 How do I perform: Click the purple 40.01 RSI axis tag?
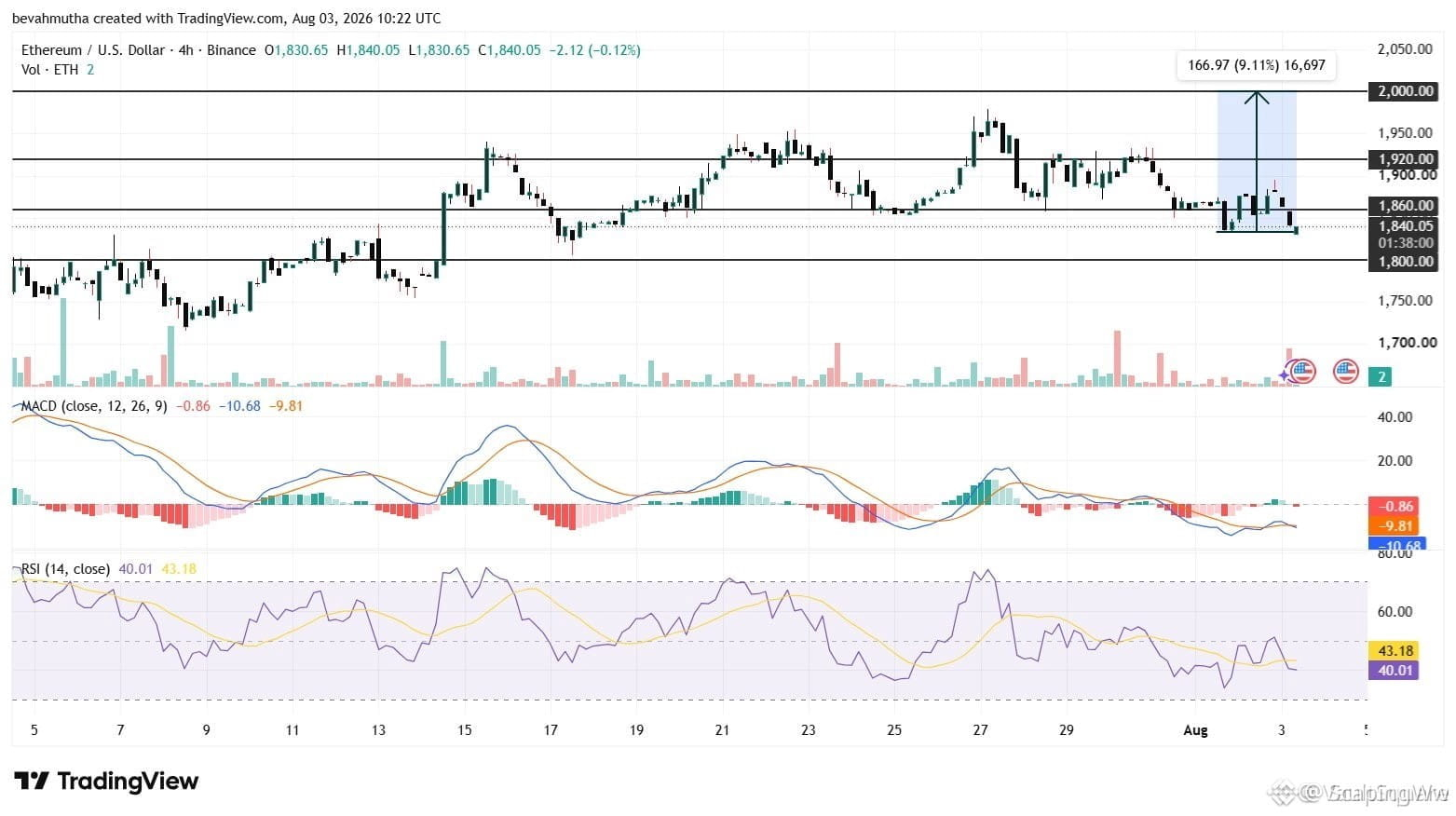pos(1395,670)
